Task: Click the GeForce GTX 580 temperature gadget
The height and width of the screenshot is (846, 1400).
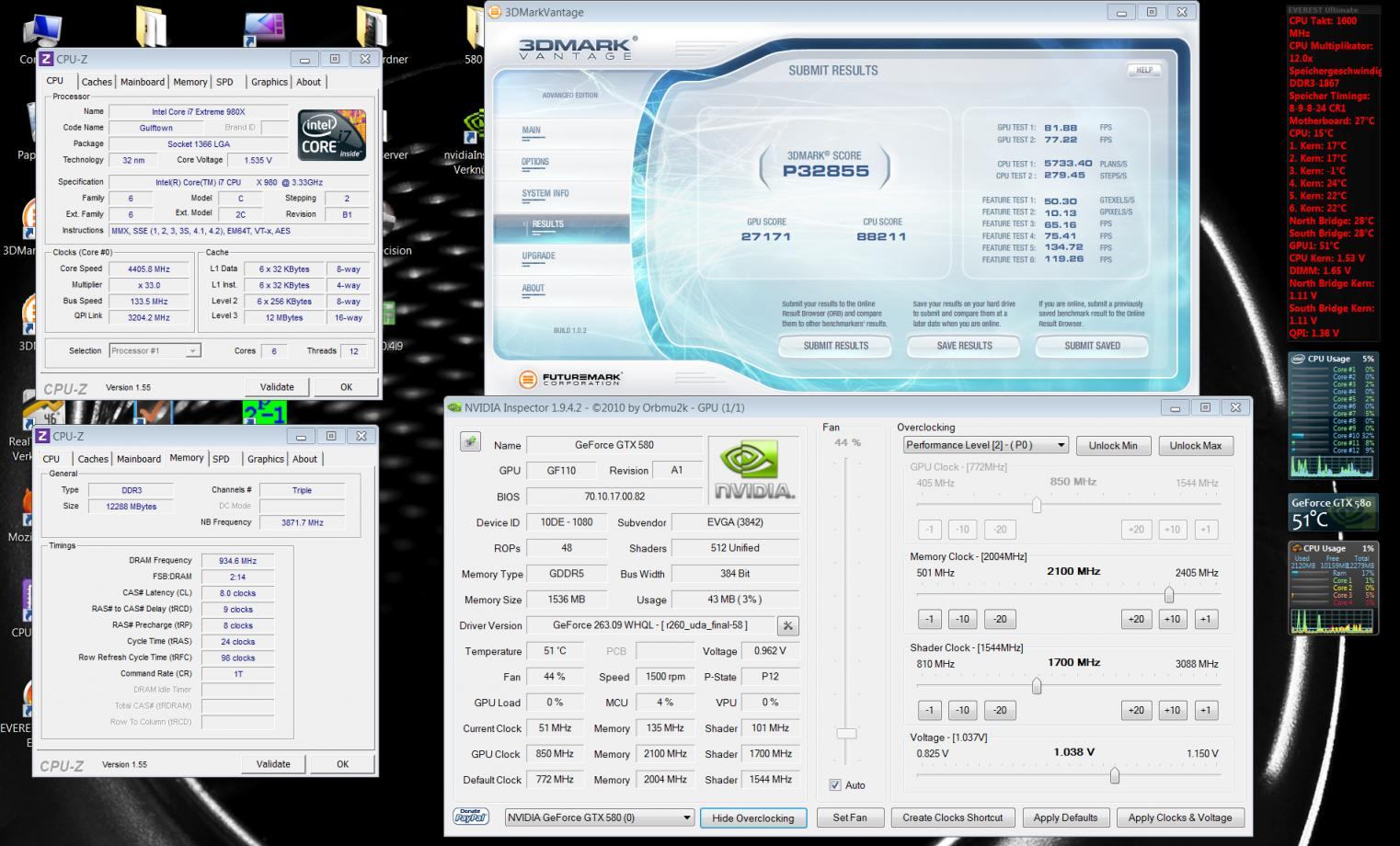Action: [x=1332, y=513]
